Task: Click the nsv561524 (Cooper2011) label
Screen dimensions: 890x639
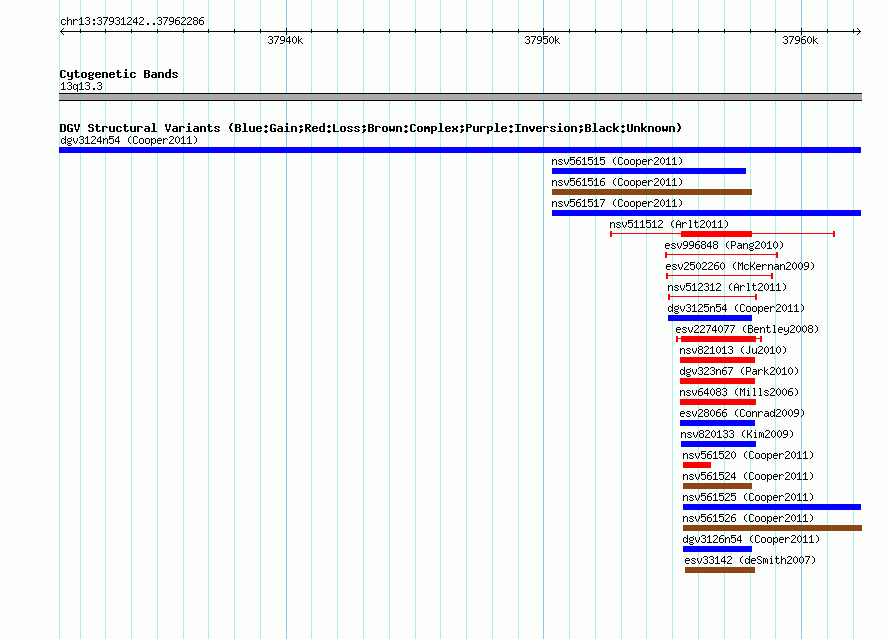Action: pos(748,476)
